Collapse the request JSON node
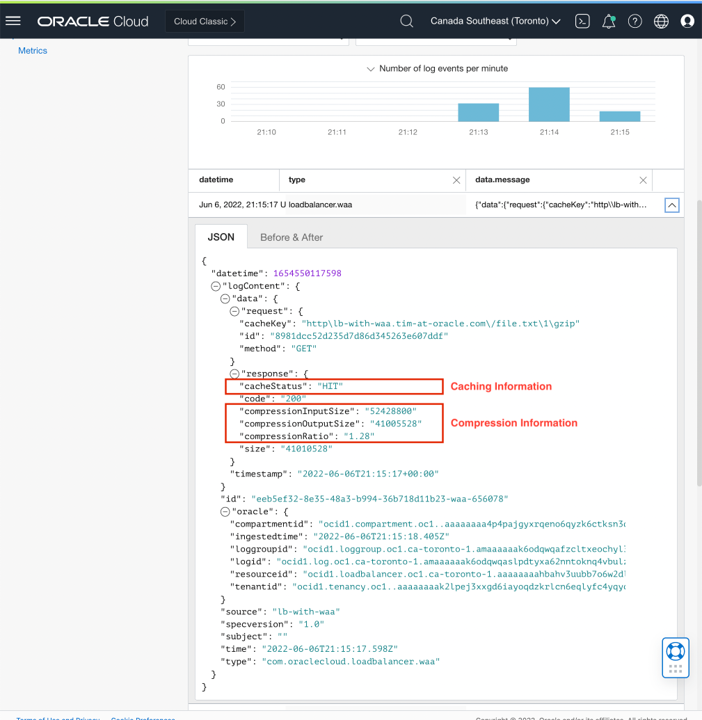702x720 pixels. click(234, 311)
